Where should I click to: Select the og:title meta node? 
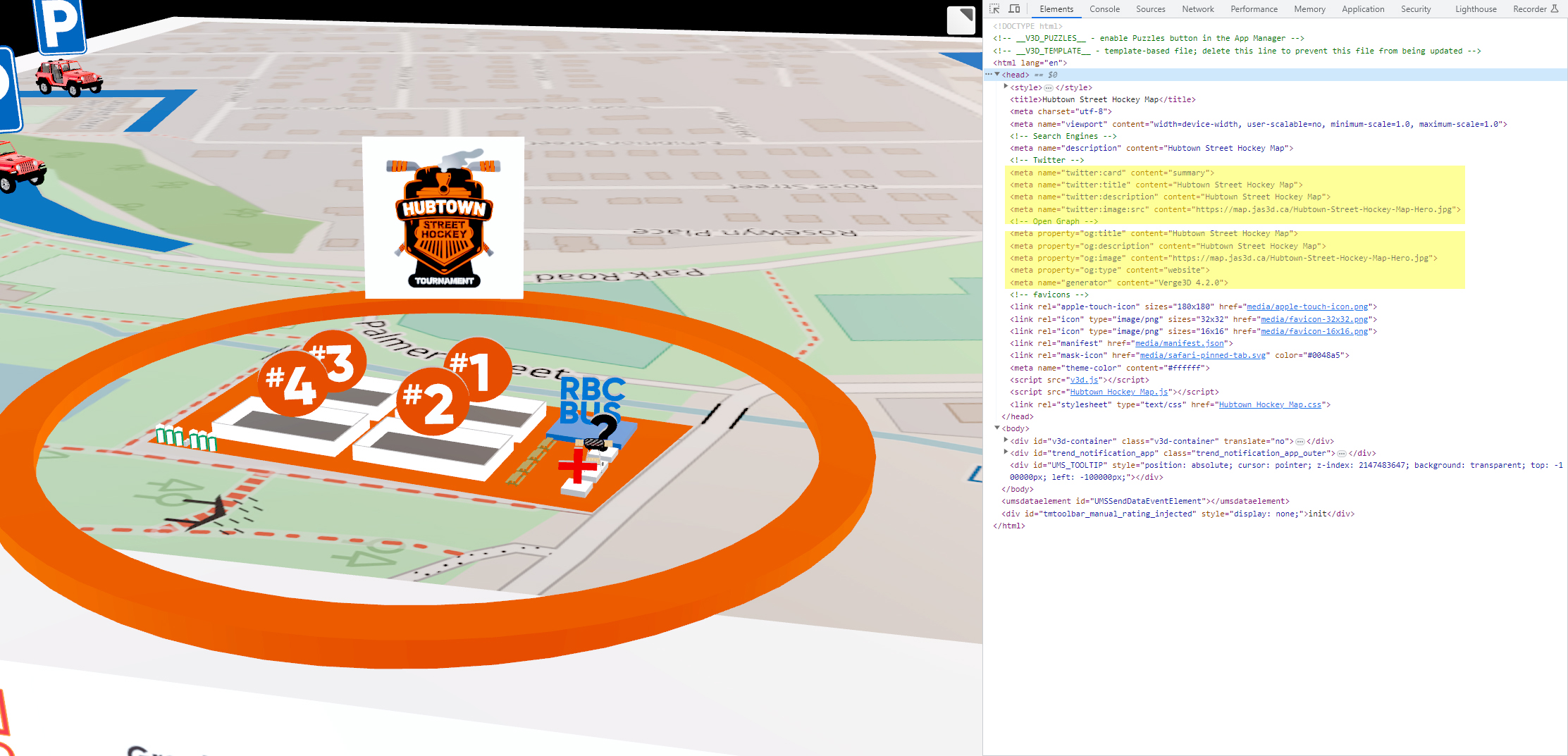click(x=1154, y=233)
